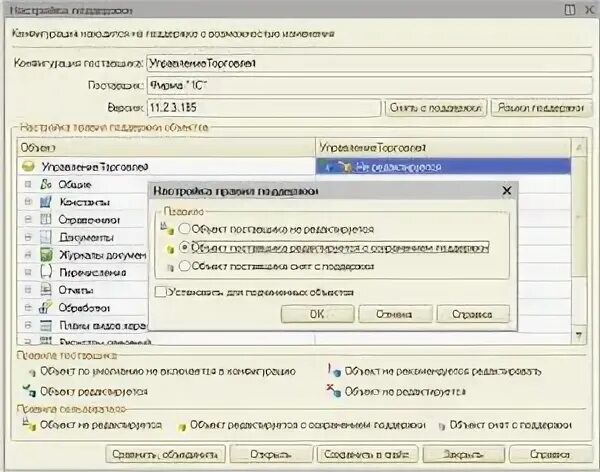Click the scrollbar down arrow of the object table

[579, 335]
